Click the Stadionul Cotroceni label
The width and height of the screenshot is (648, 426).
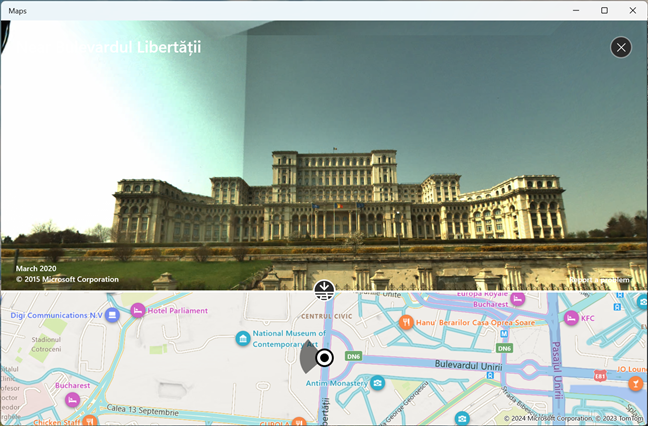point(46,344)
